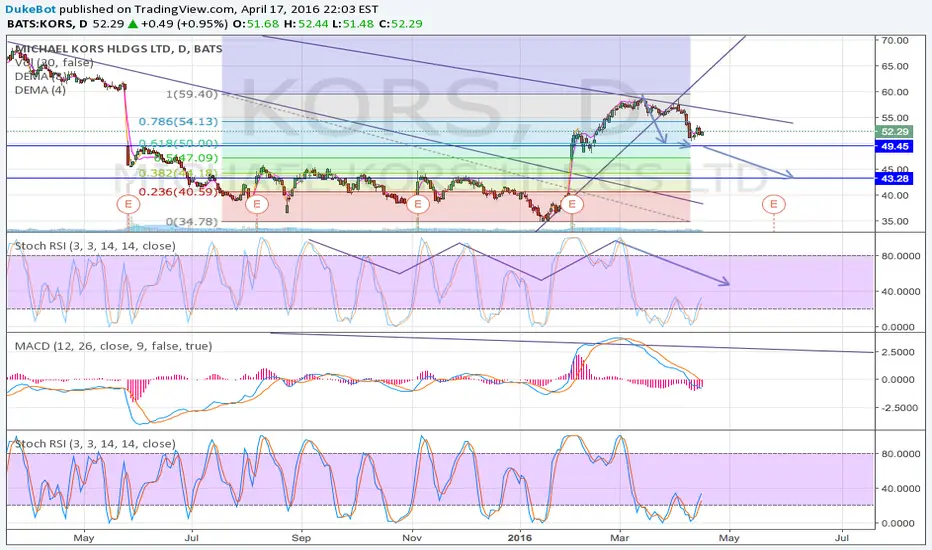
Task: Click the Stoch RSI label above the MACD pane
Action: point(95,246)
